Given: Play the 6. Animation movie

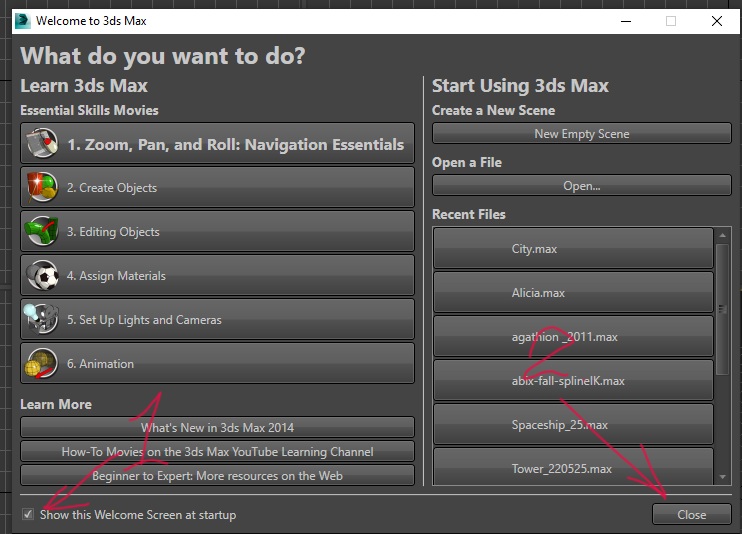Looking at the screenshot, I should point(217,364).
